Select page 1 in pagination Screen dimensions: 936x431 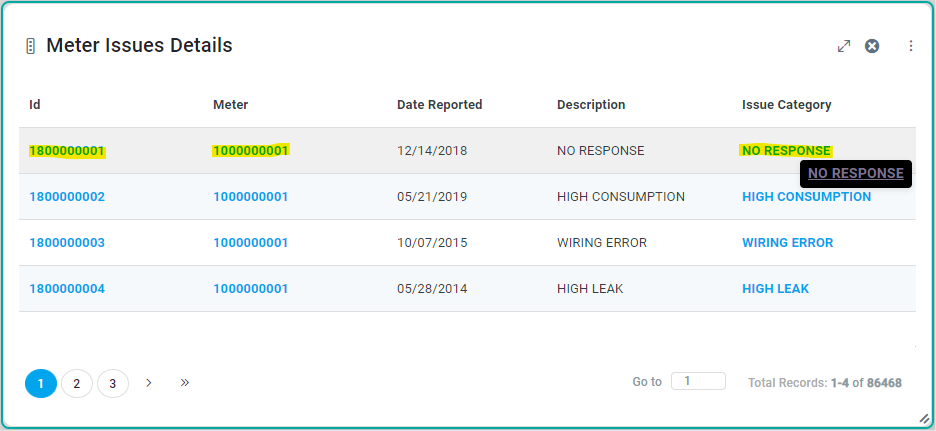point(41,383)
